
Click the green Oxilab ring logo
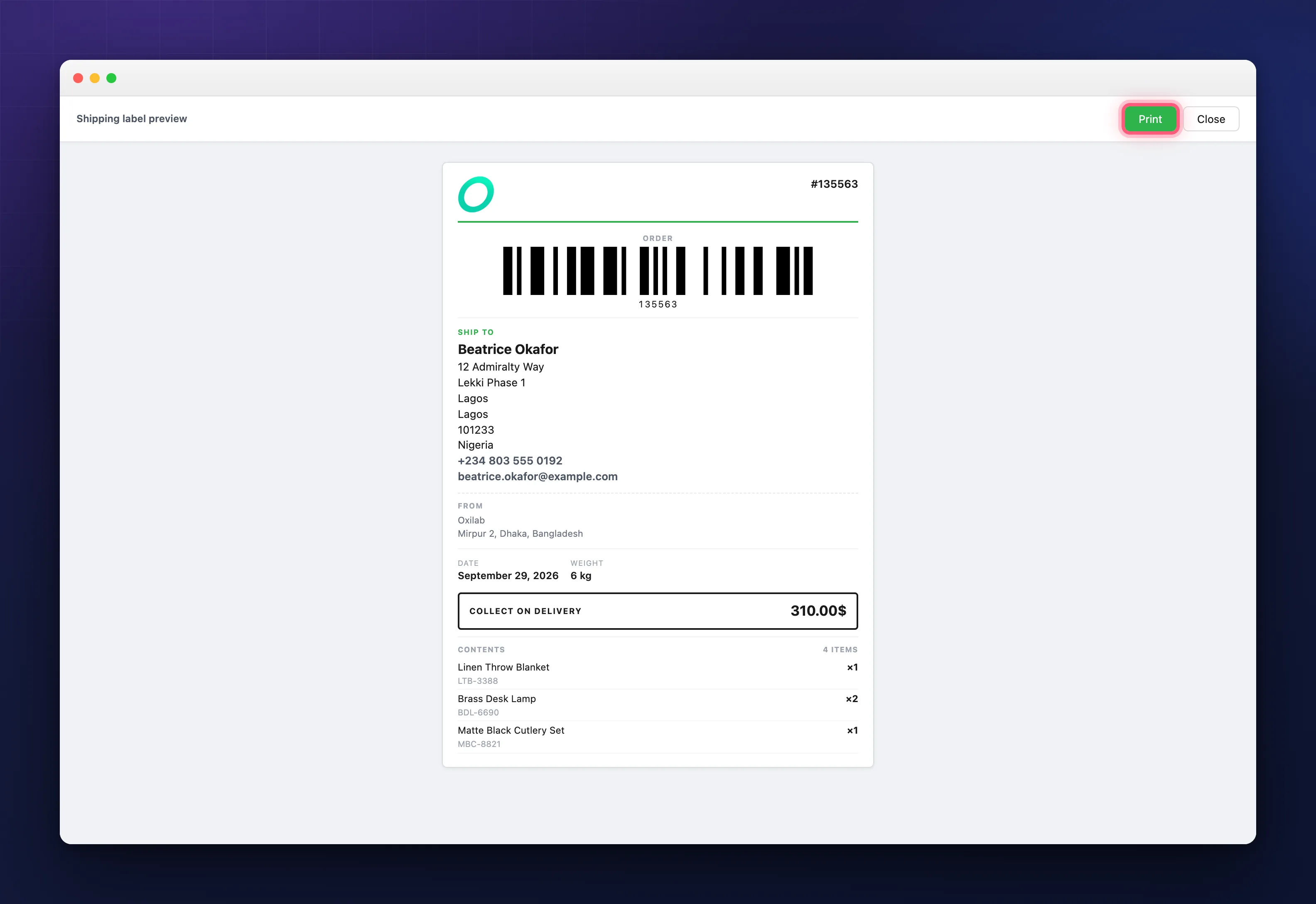pyautogui.click(x=476, y=194)
